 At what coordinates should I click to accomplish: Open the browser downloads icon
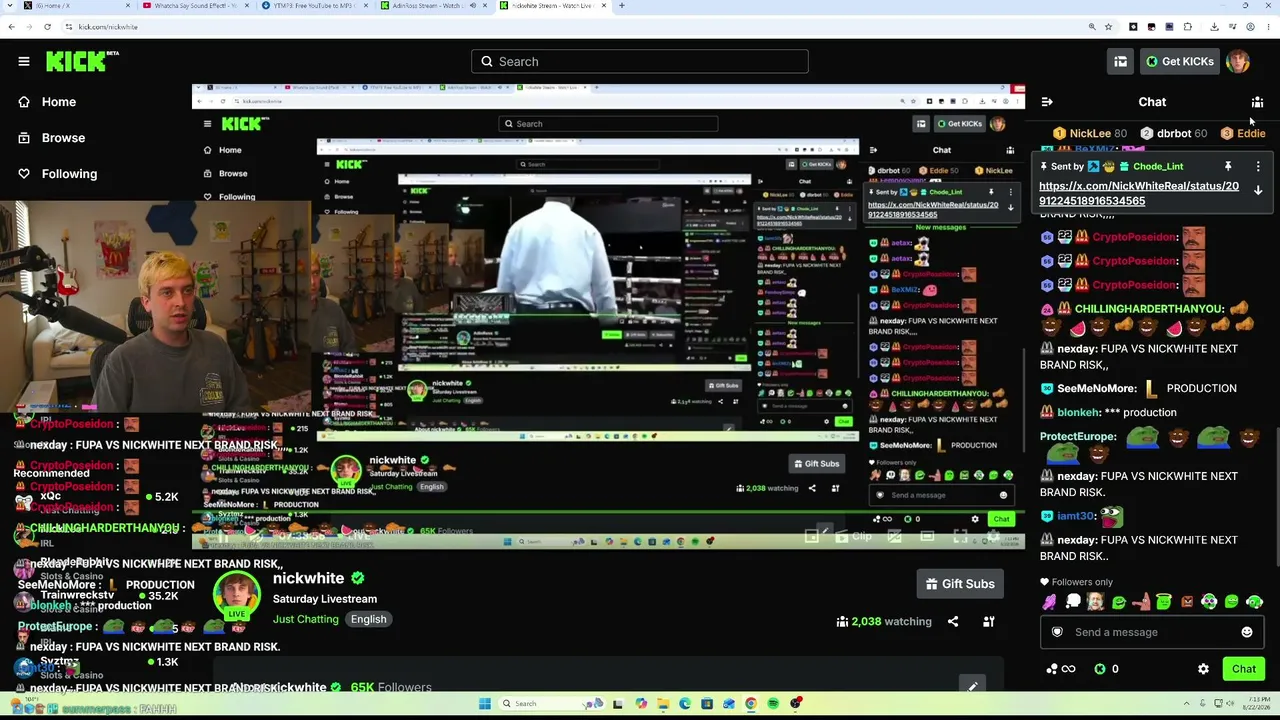(x=1214, y=27)
